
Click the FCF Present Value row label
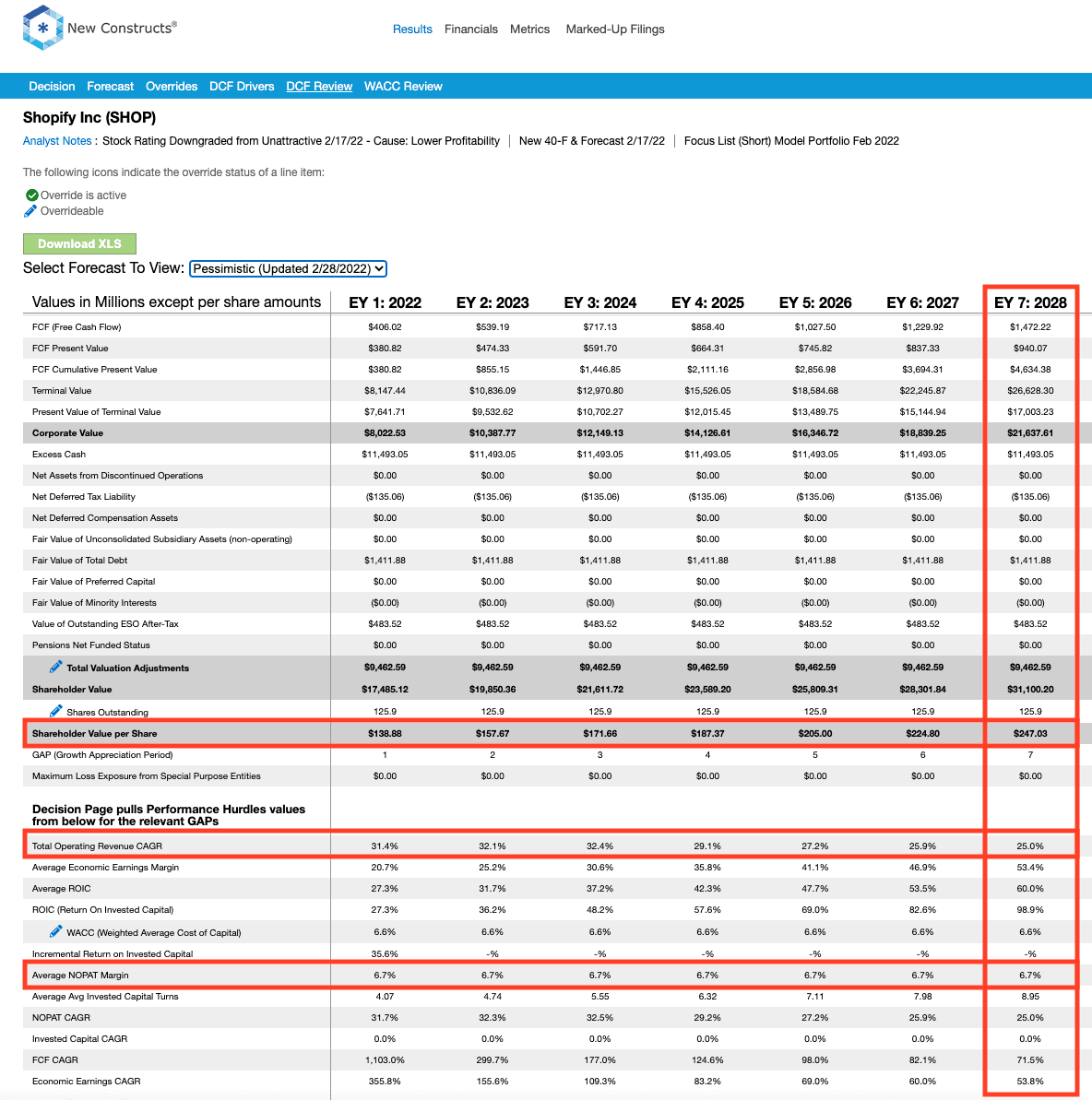[x=70, y=348]
